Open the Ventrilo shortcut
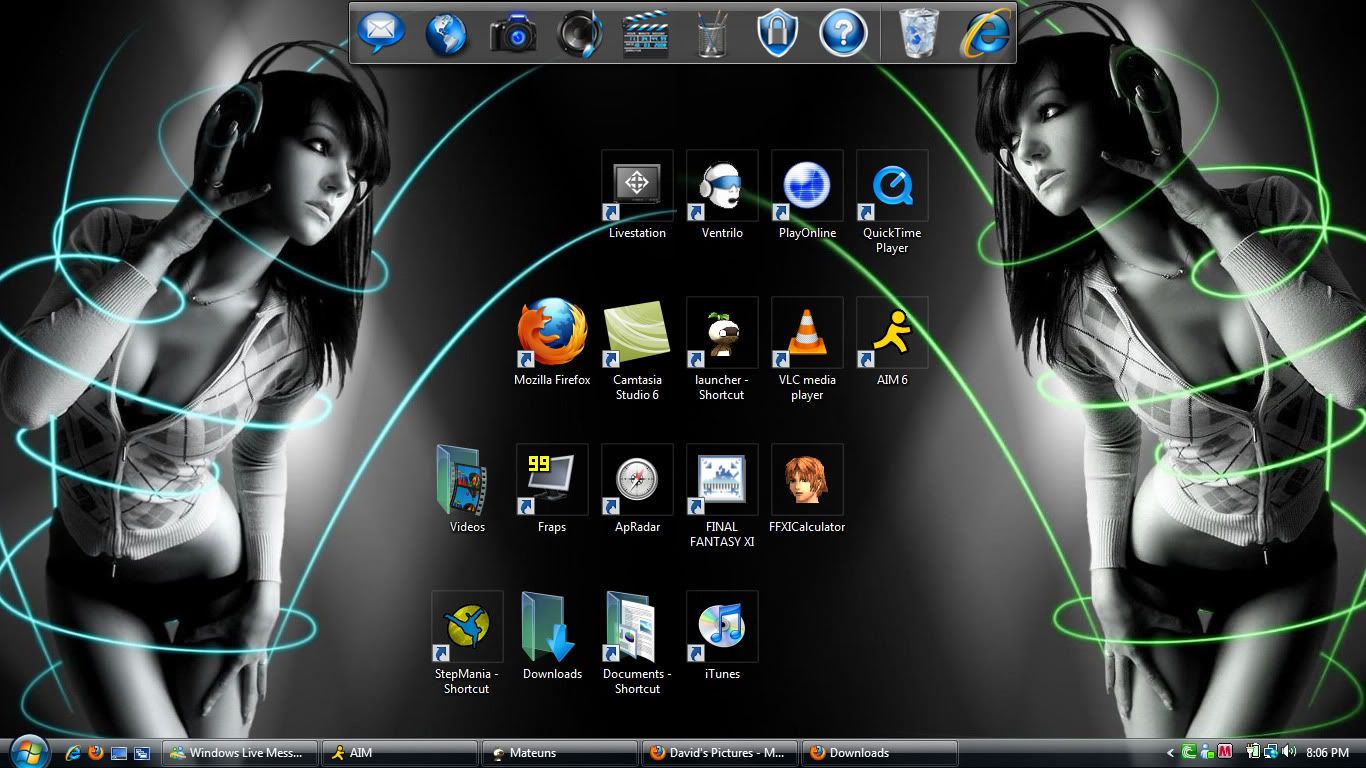This screenshot has width=1366, height=768. click(722, 187)
